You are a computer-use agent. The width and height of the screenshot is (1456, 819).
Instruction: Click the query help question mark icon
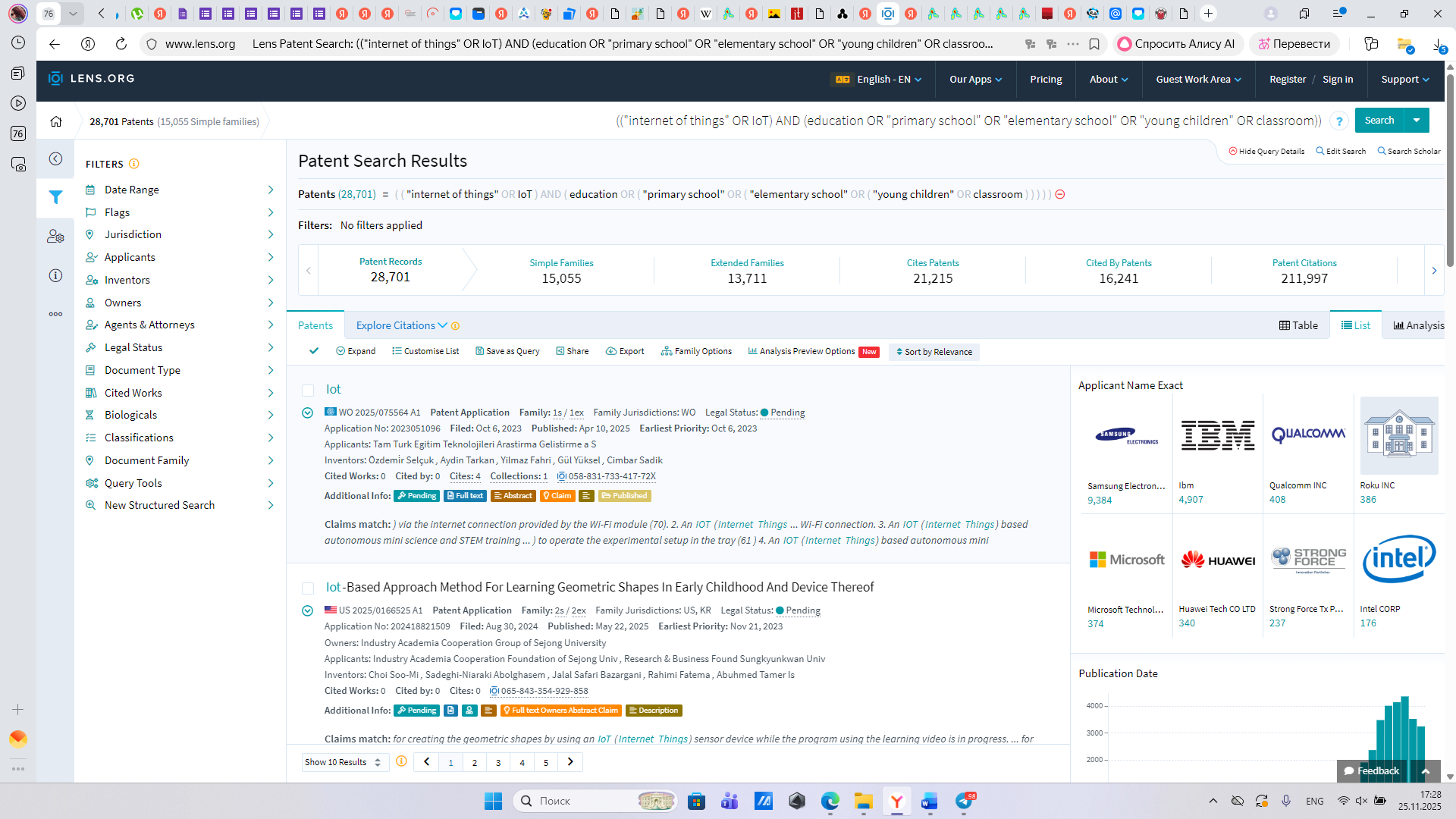[1339, 121]
